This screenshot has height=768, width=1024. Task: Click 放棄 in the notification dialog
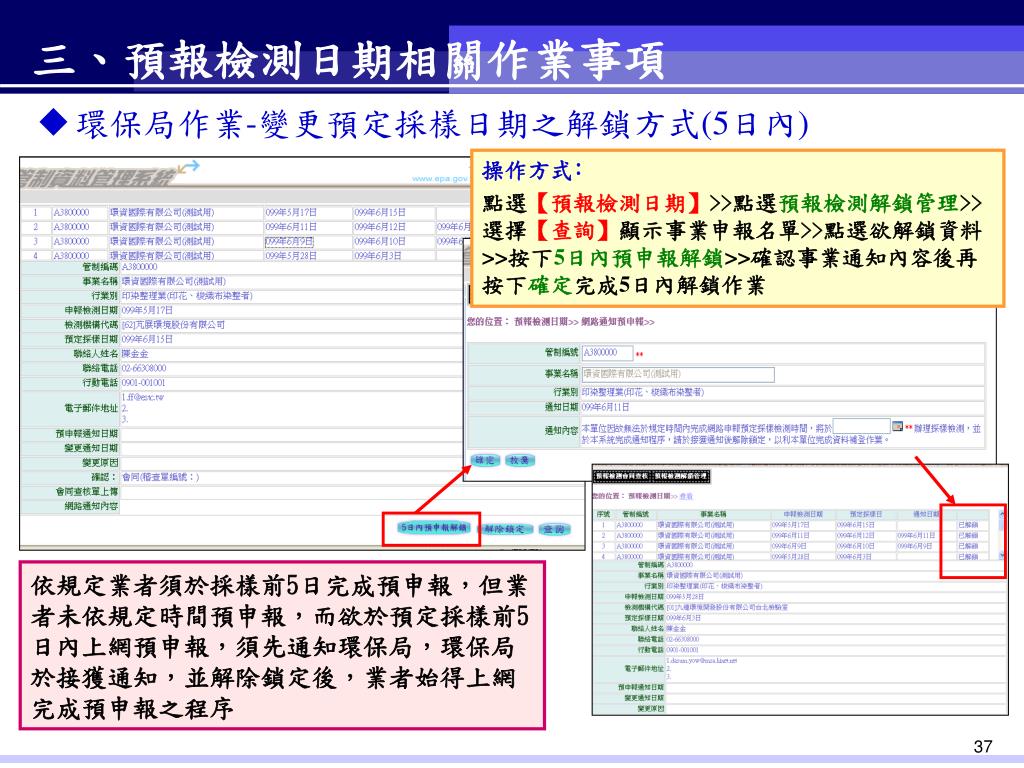click(520, 460)
